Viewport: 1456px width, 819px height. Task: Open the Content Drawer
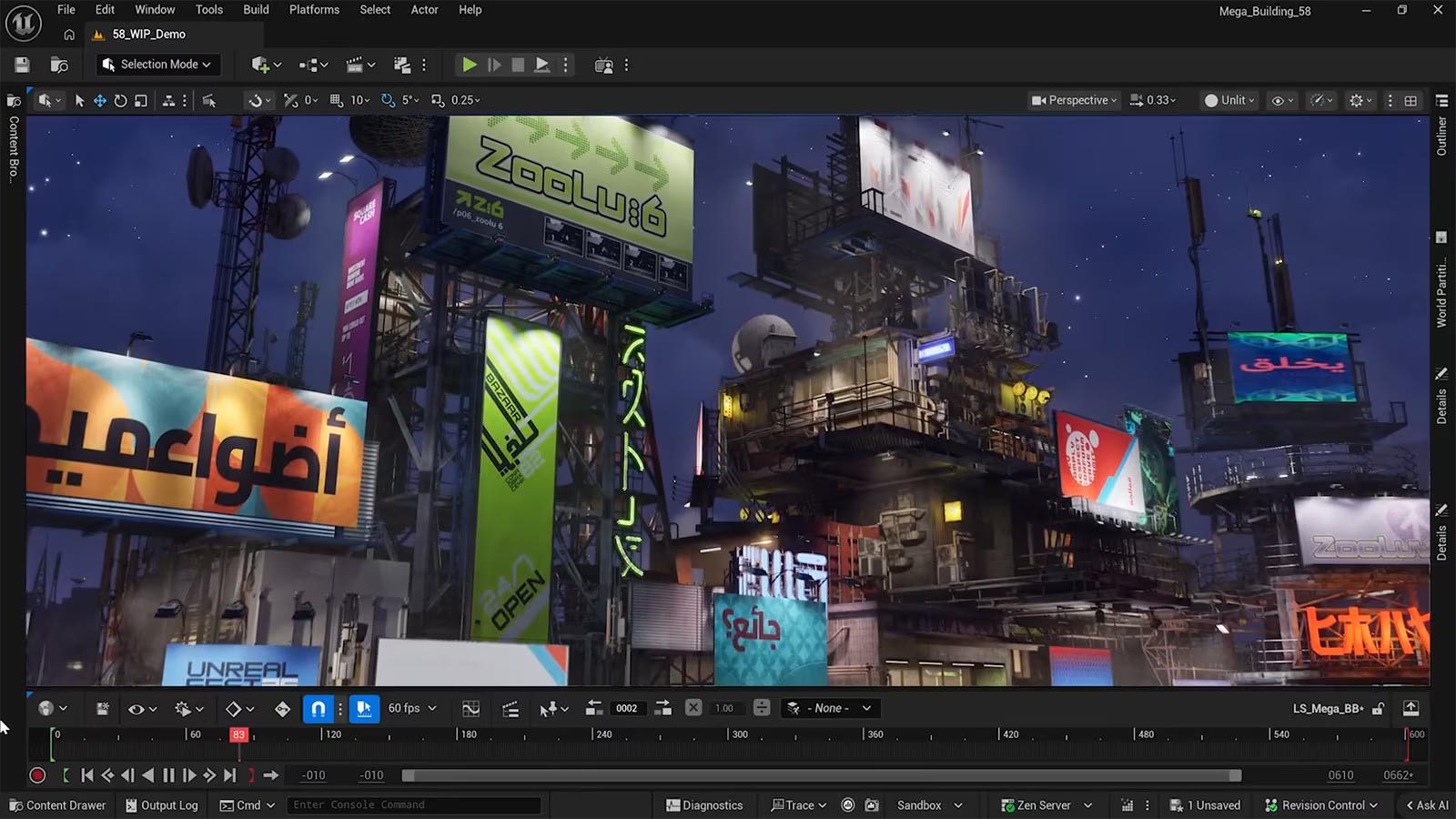tap(57, 805)
